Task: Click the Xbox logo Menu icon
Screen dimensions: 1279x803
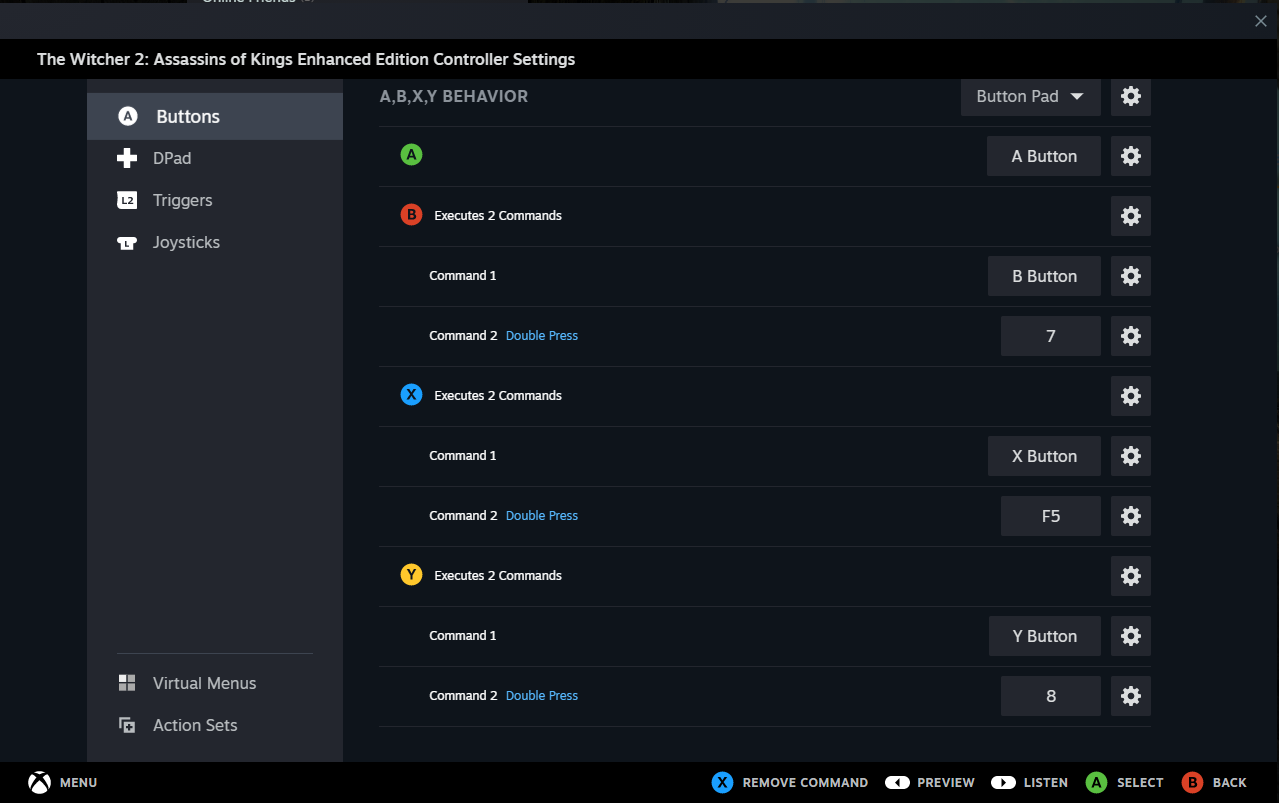Action: 39,782
